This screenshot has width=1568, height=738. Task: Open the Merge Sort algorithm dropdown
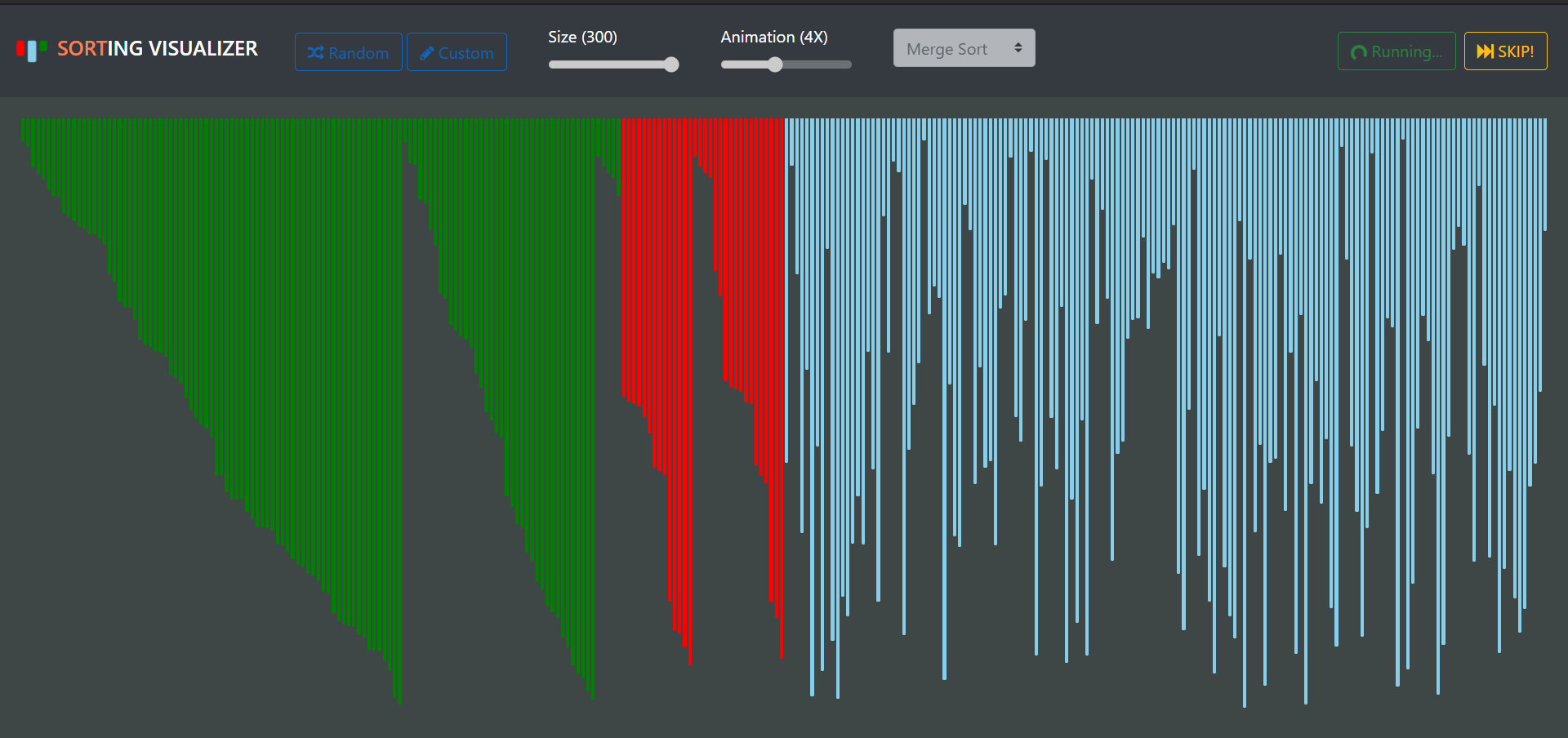(x=964, y=48)
